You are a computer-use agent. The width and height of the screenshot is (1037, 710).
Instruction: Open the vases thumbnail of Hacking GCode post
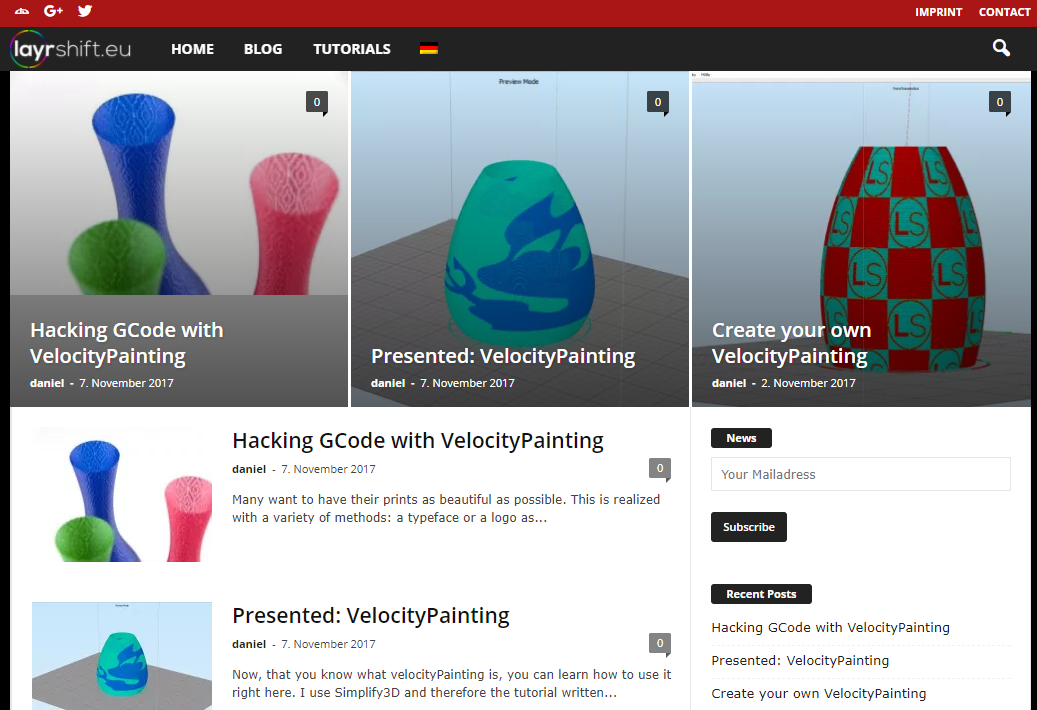point(122,494)
